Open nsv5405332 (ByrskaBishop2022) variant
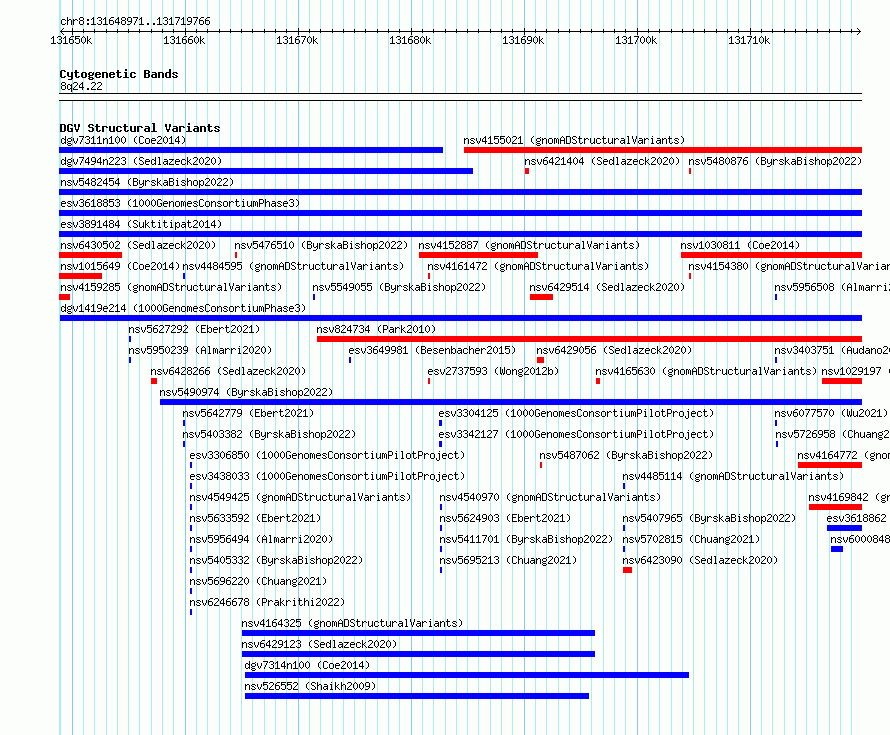Image resolution: width=890 pixels, height=735 pixels. coord(276,560)
